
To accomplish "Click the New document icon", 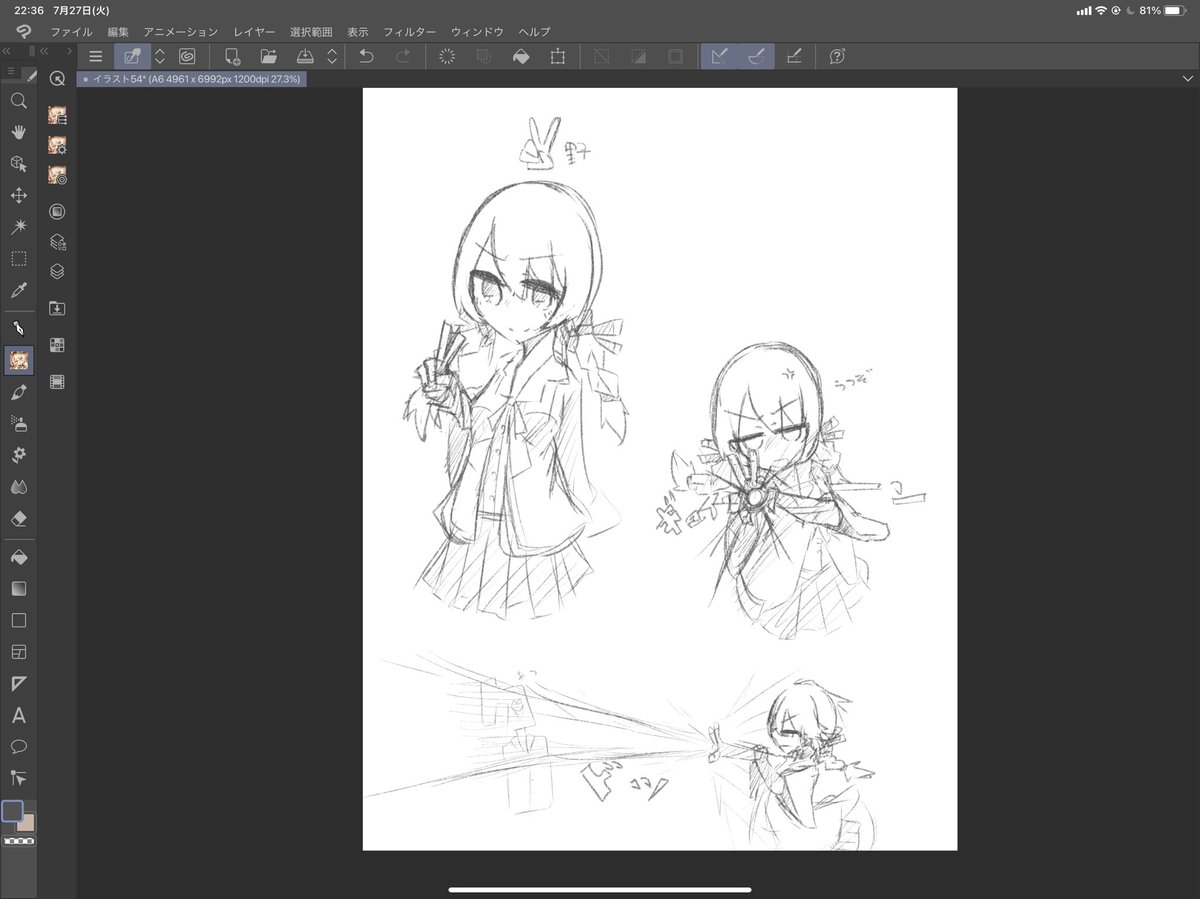I will 232,56.
